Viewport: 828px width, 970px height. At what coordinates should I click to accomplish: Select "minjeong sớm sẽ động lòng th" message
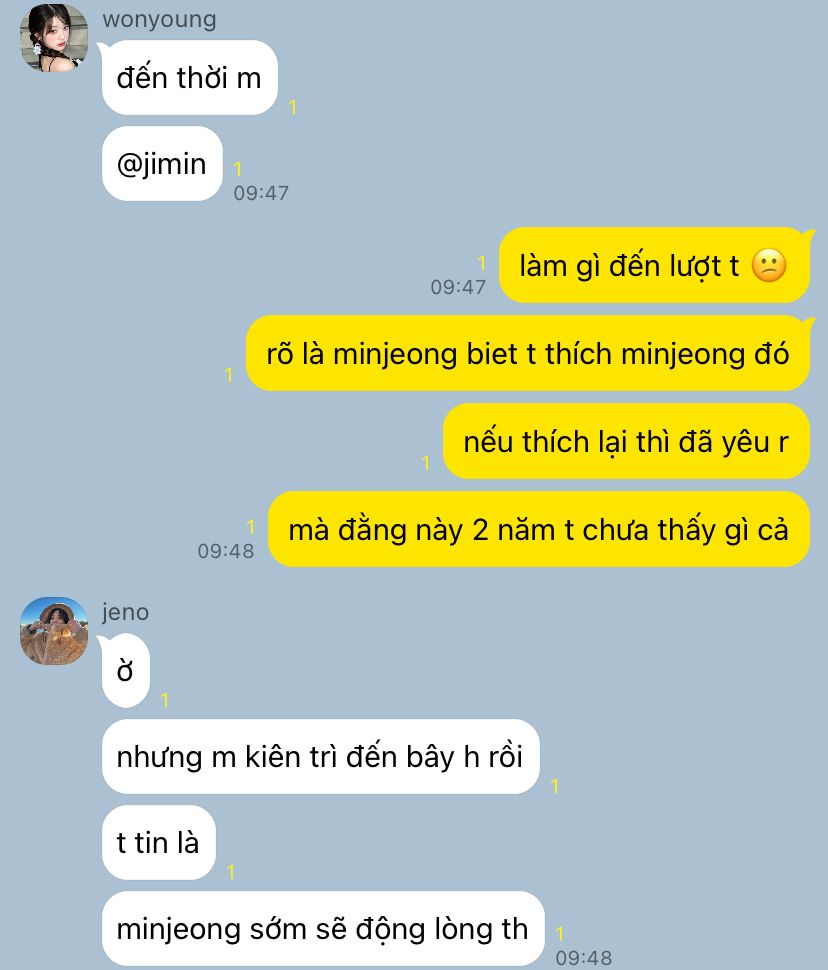(323, 929)
